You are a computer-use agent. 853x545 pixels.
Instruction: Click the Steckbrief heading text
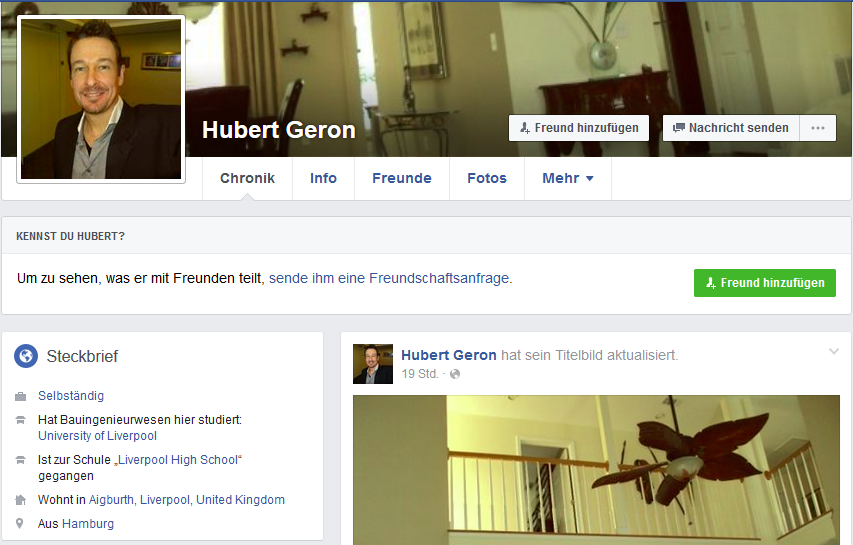(82, 356)
